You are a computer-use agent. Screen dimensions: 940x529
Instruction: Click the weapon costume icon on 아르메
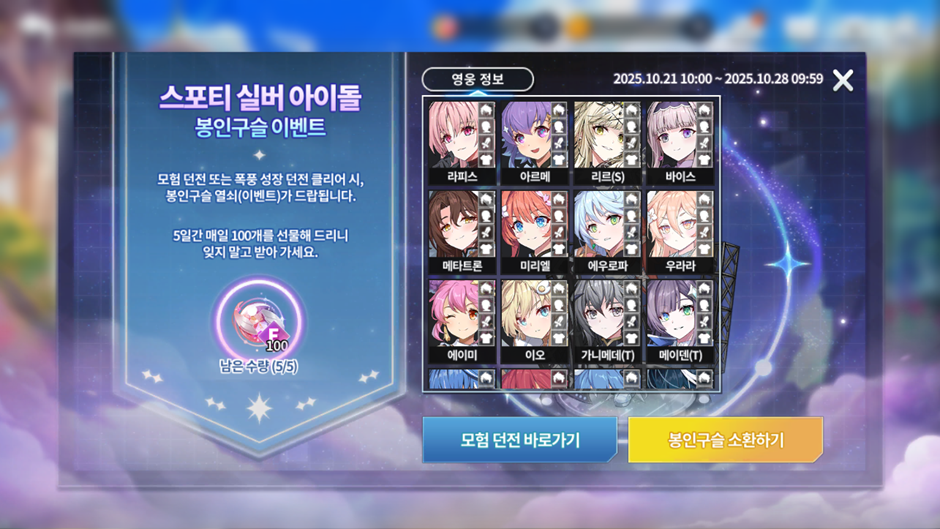tap(559, 143)
